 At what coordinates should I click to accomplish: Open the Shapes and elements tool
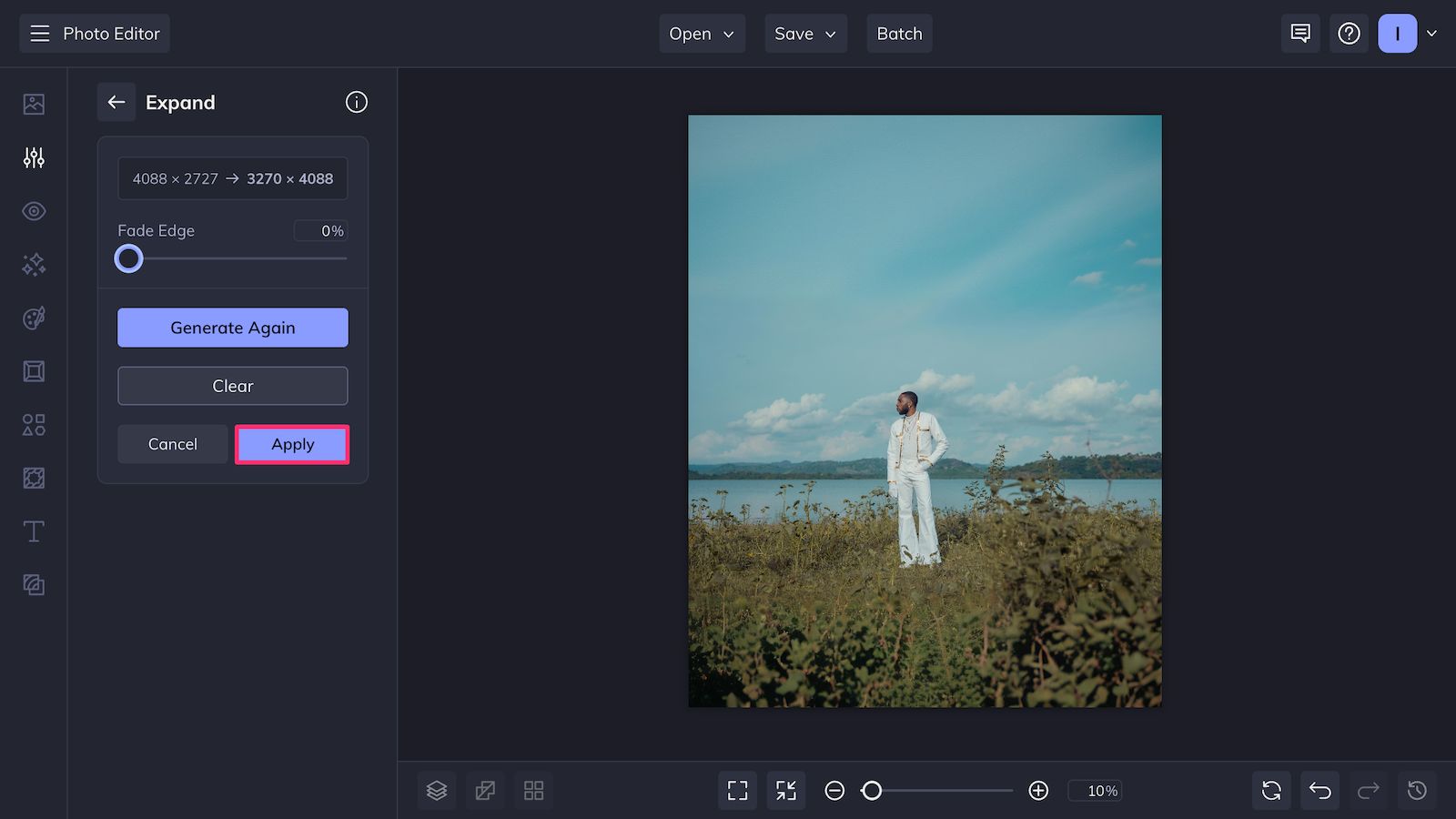coord(33,424)
